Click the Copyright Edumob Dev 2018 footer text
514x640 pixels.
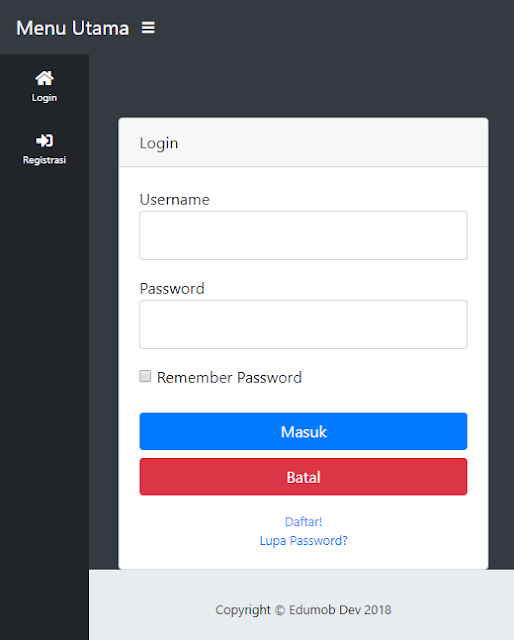(303, 610)
